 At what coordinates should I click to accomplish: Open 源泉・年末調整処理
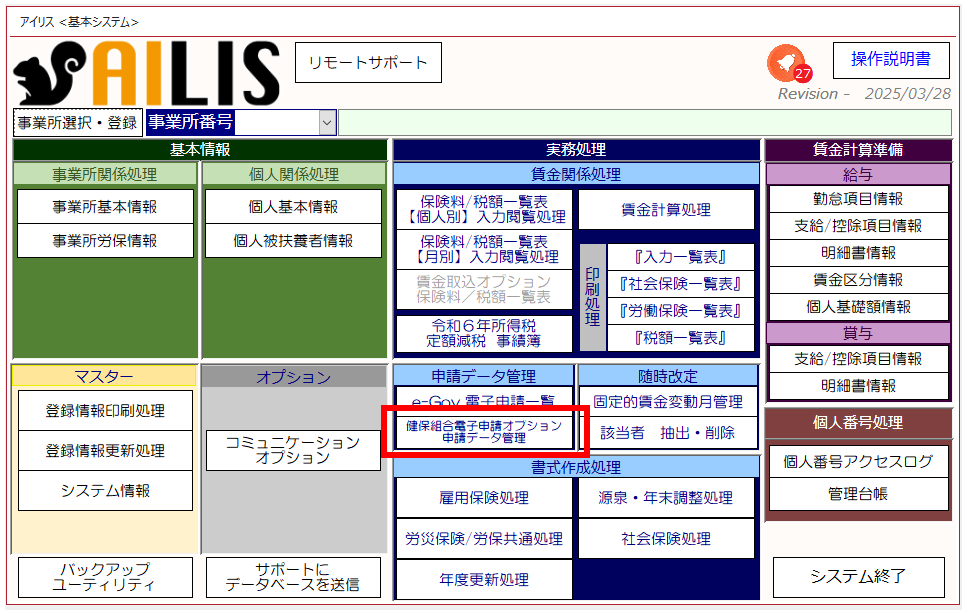pos(665,498)
